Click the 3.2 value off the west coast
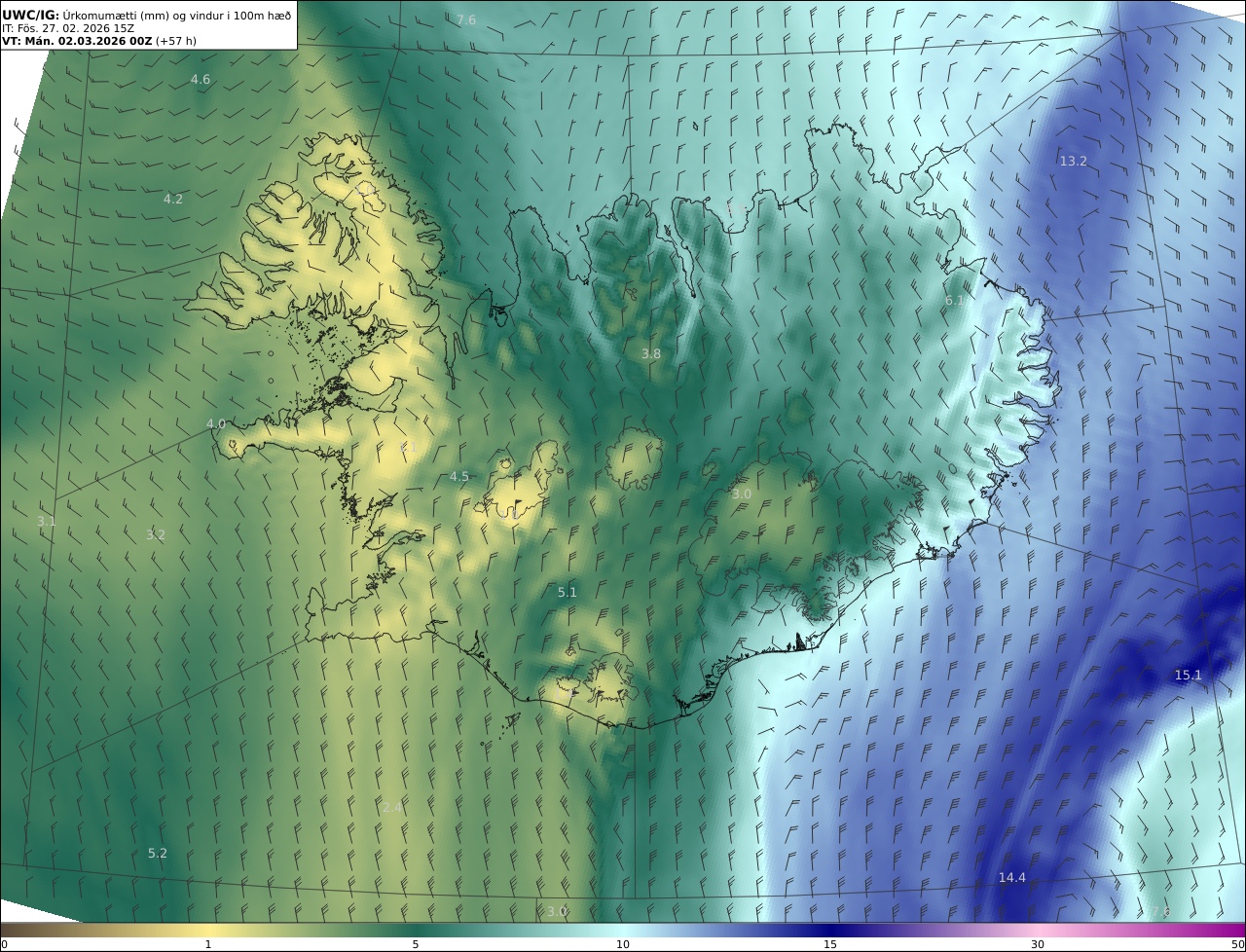 click(x=156, y=534)
